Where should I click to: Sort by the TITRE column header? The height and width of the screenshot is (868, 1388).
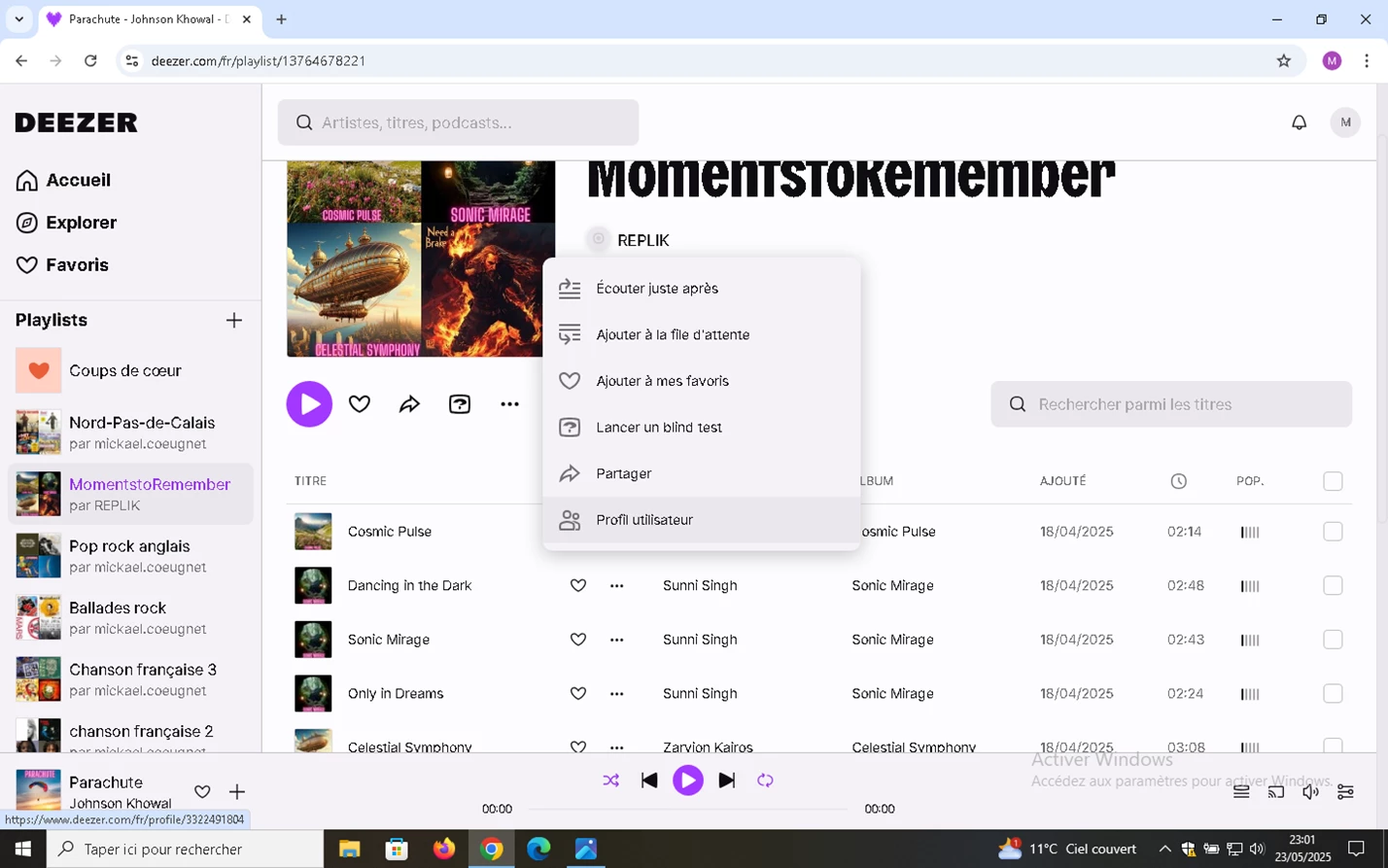tap(310, 481)
